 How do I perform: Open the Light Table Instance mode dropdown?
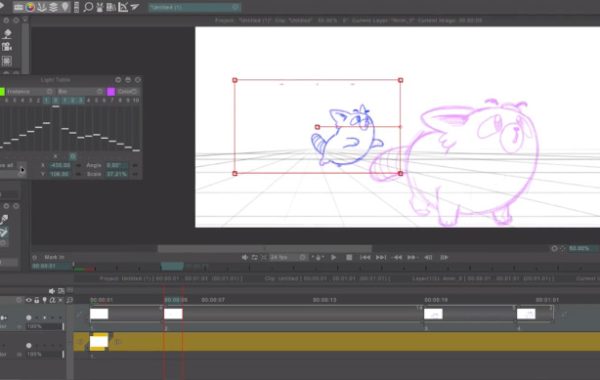[x=29, y=91]
